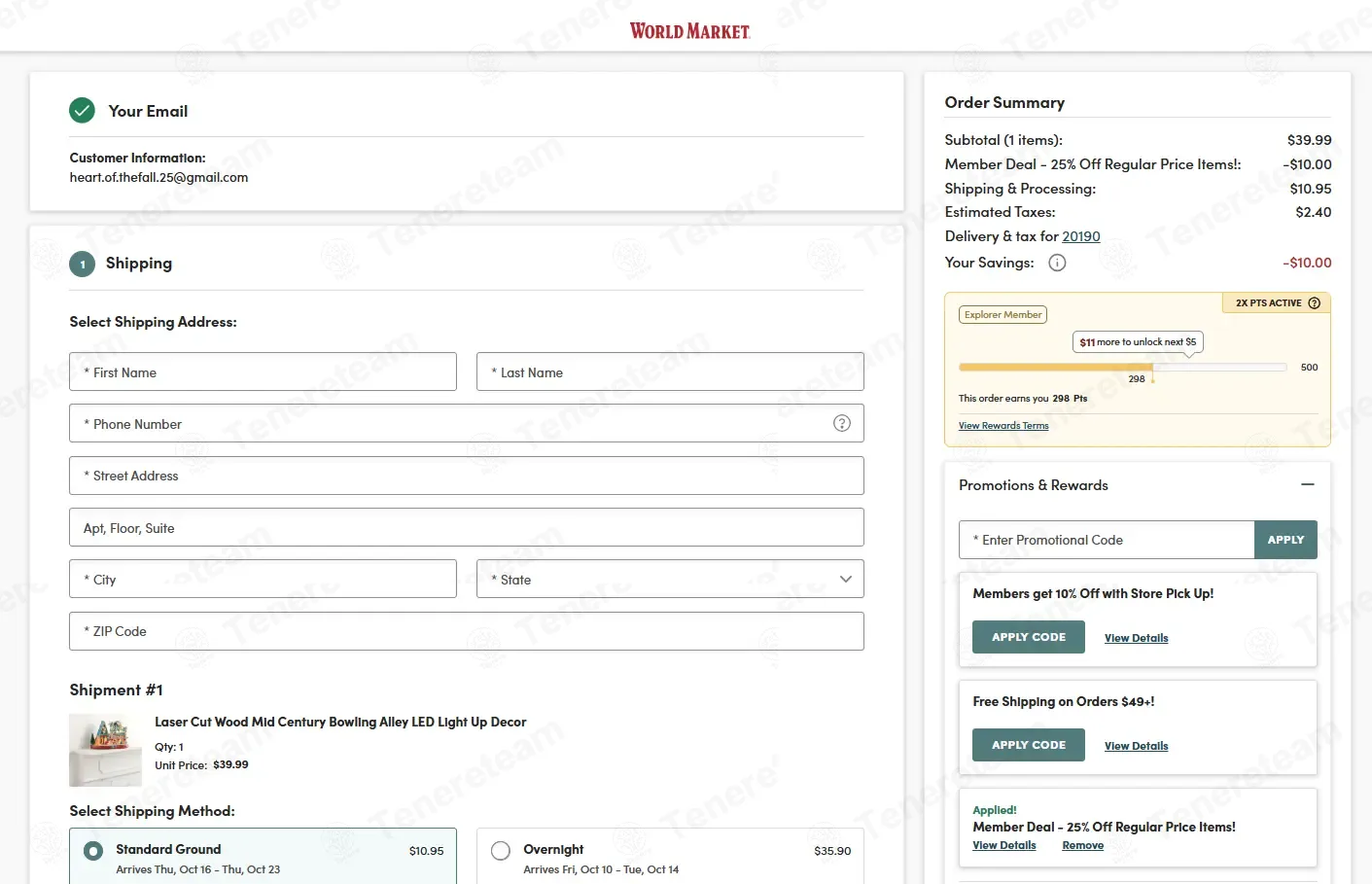Click the step 1 Shipping badge
Screen dimensions: 1372x884
click(x=83, y=264)
